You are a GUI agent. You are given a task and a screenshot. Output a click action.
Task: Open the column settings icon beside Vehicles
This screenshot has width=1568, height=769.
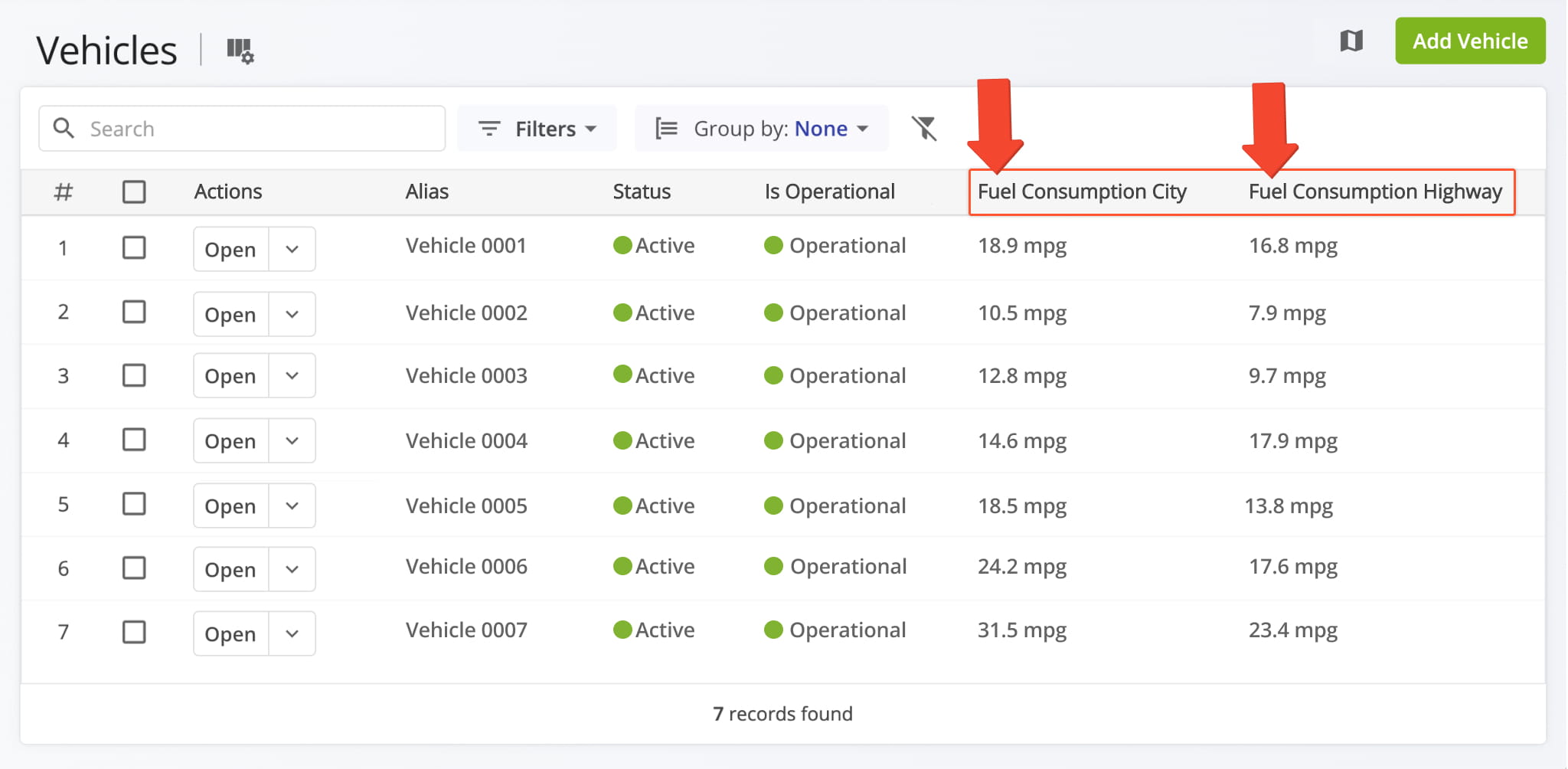point(240,51)
